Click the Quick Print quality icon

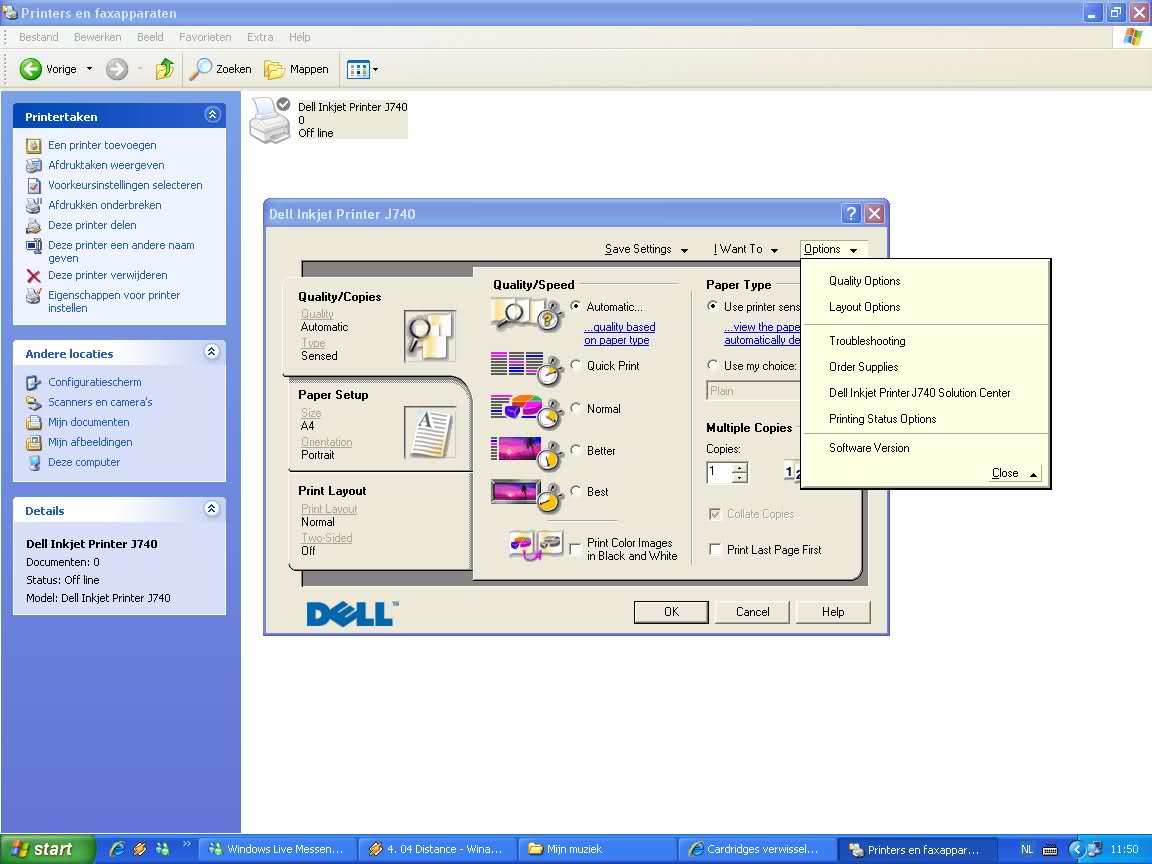click(527, 368)
